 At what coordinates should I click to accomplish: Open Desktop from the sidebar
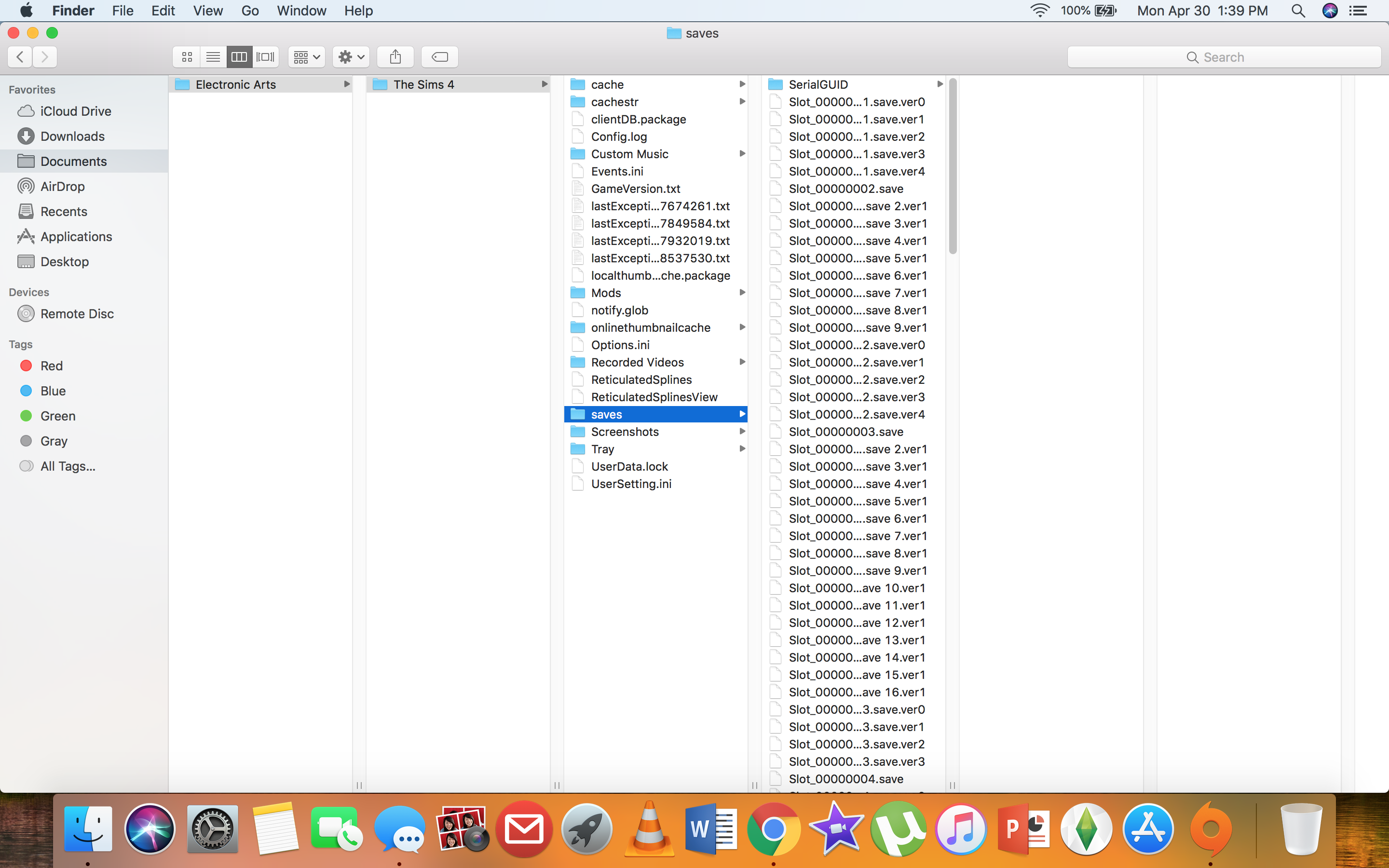click(84, 262)
